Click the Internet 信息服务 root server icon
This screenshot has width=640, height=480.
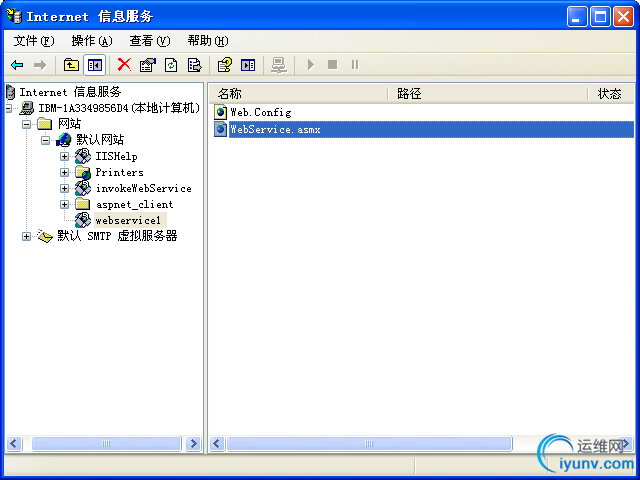[x=11, y=92]
